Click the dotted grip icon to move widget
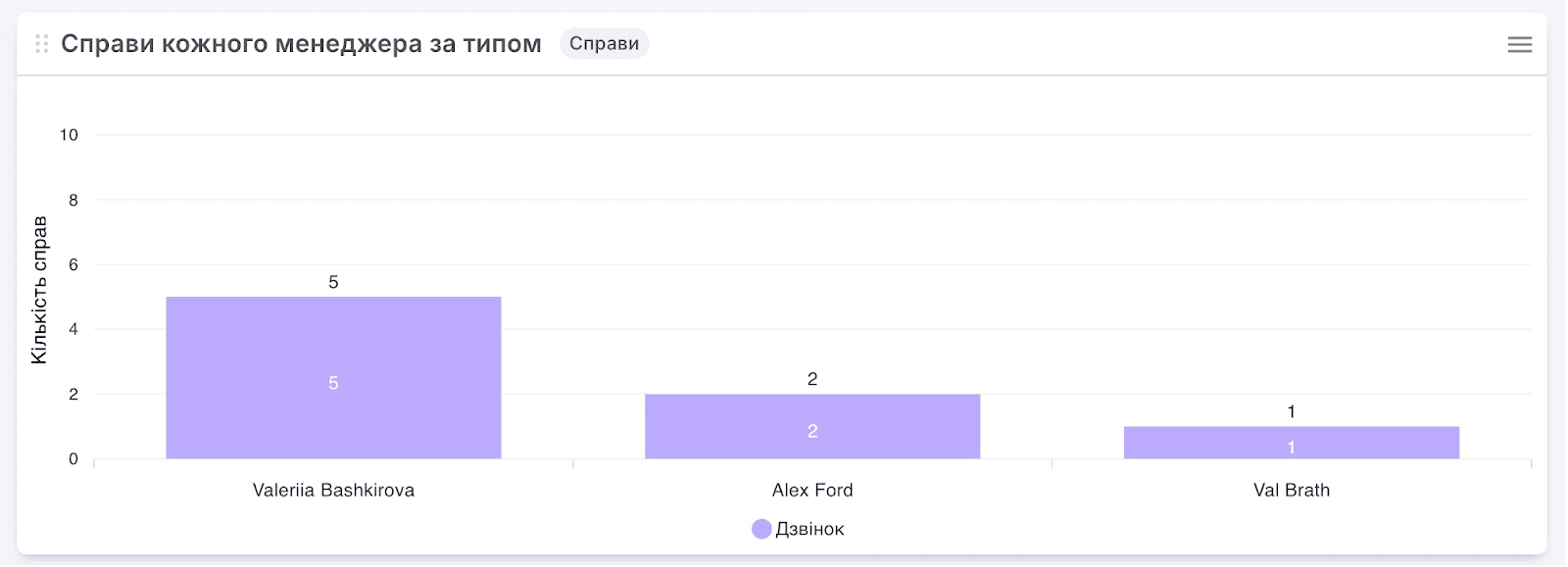Screen dimensions: 1568x567 coord(39,44)
